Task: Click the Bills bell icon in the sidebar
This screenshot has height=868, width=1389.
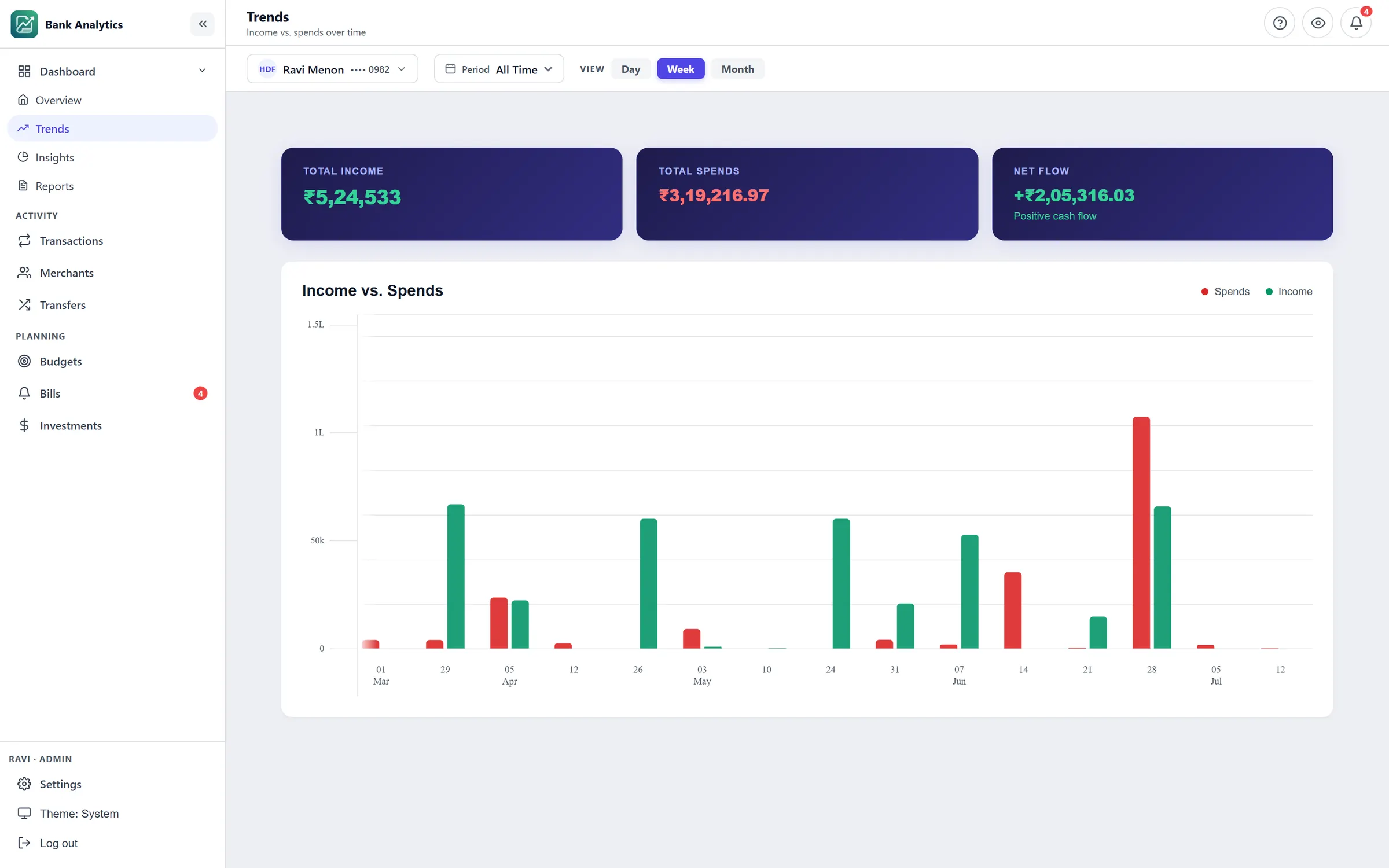Action: pyautogui.click(x=24, y=393)
